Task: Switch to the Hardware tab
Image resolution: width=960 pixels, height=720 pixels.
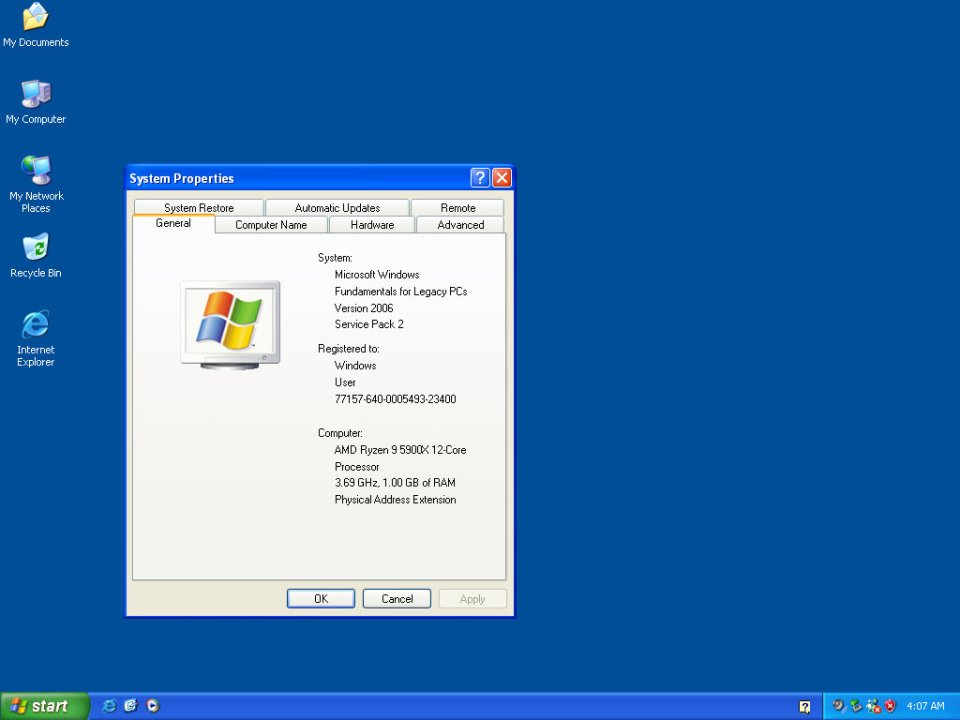Action: (x=372, y=225)
